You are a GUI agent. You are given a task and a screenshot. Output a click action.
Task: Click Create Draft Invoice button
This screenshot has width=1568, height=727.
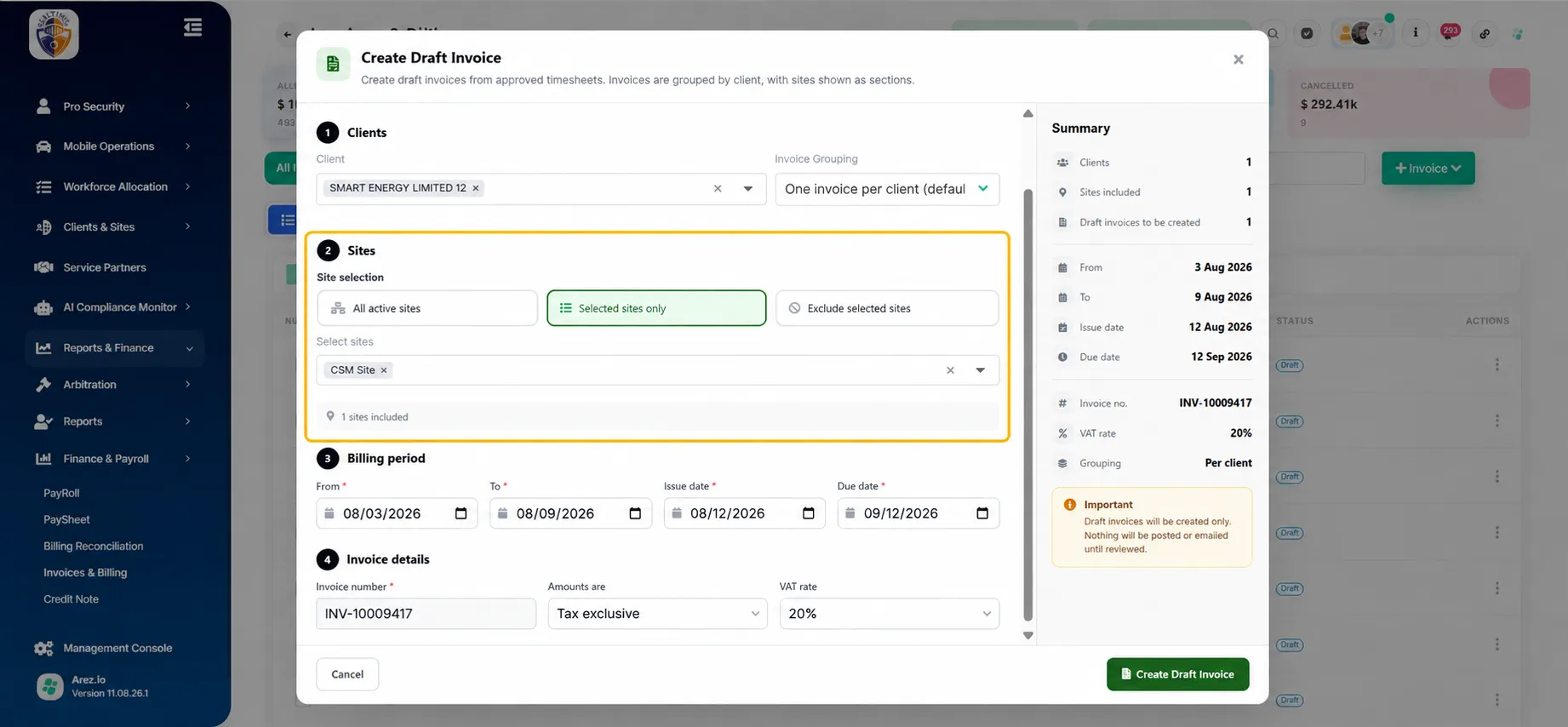click(x=1177, y=674)
